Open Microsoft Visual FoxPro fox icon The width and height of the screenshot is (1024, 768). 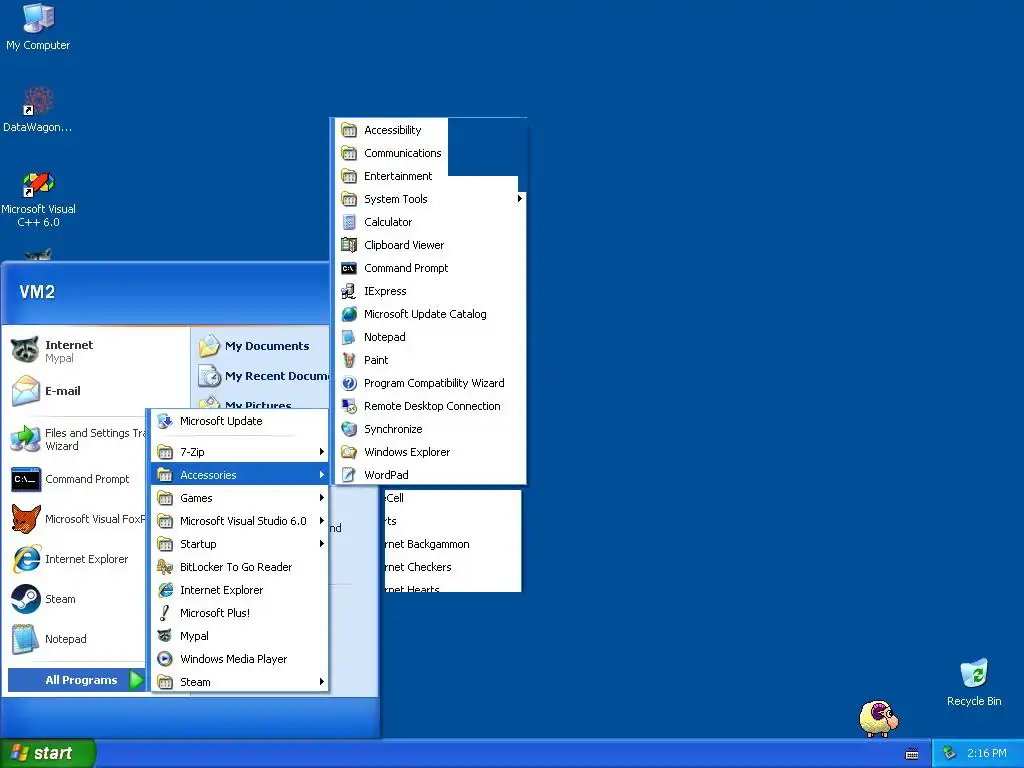pos(25,519)
